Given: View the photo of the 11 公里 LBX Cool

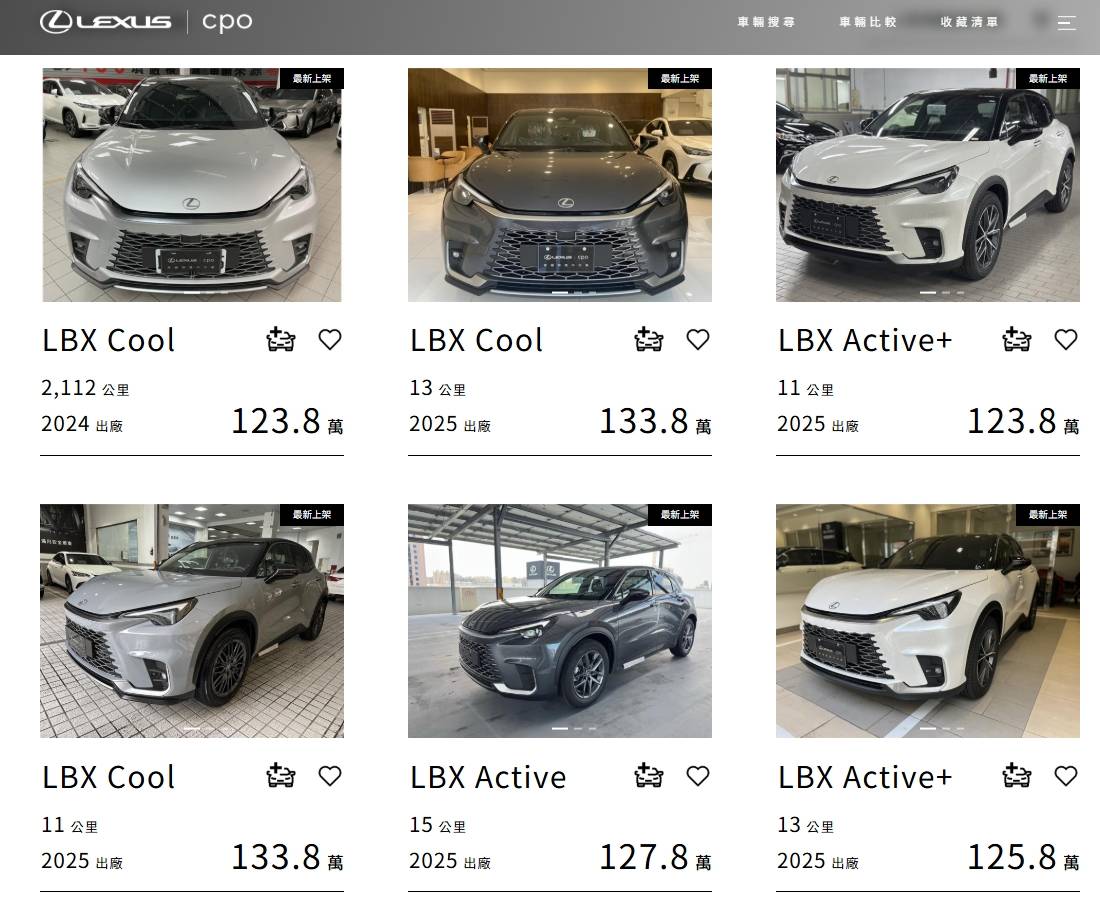Looking at the screenshot, I should [192, 621].
